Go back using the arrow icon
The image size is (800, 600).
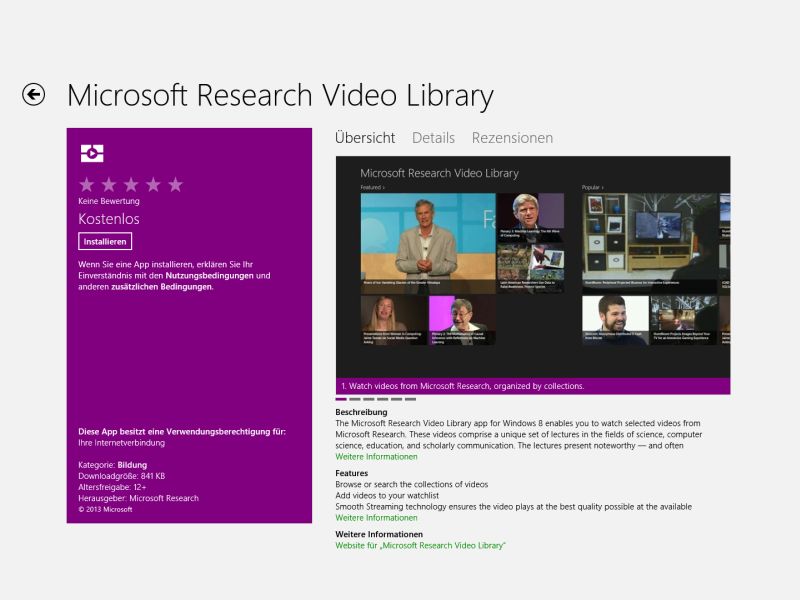[x=34, y=94]
